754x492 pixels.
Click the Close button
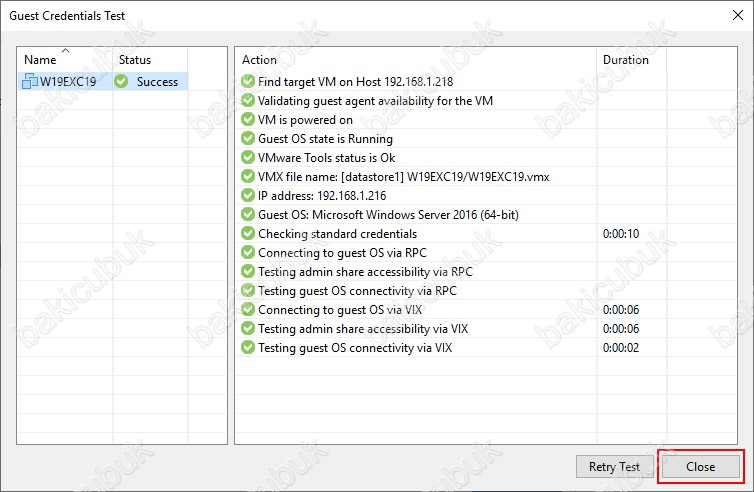[701, 467]
